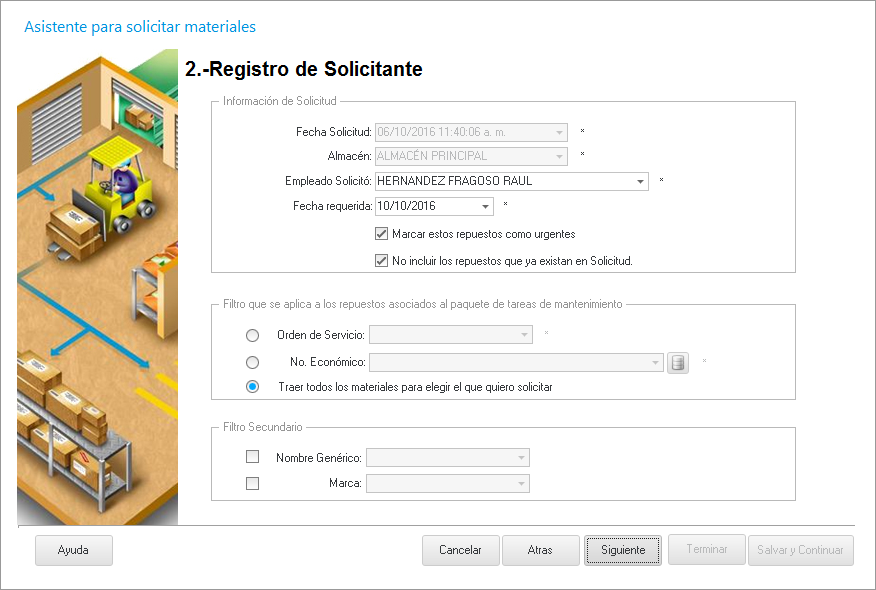Click the Cancelar button

[x=461, y=550]
